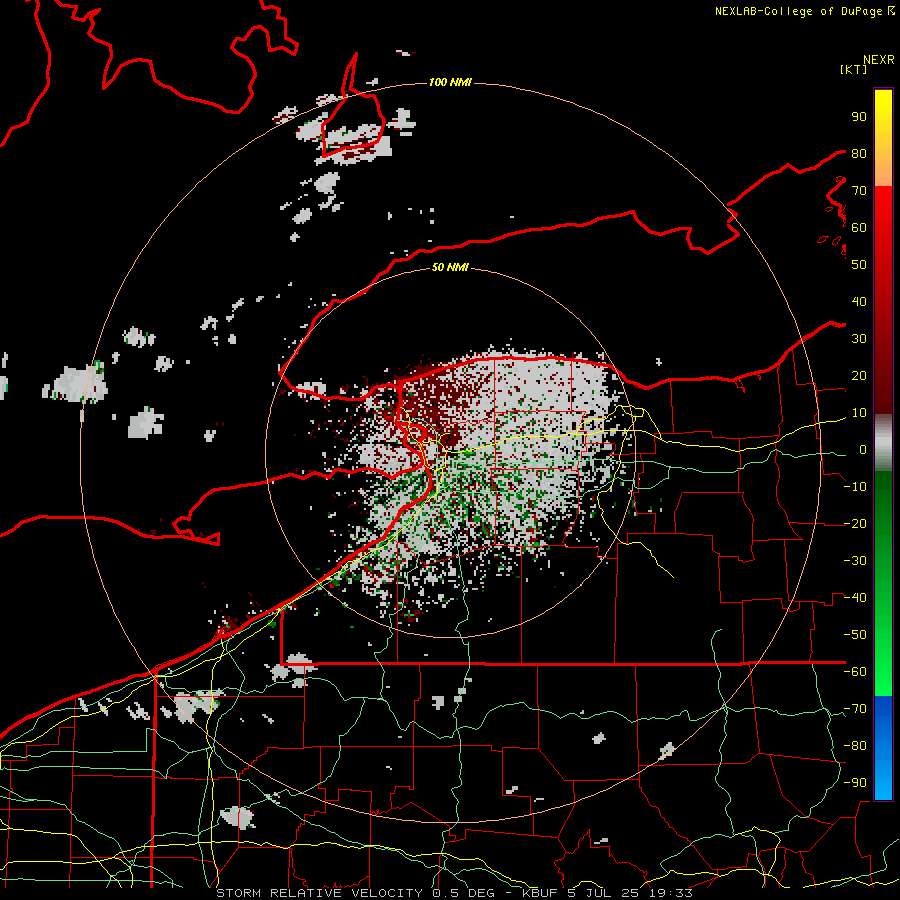Click the -90 value on velocity scale
Screen dimensions: 900x900
855,783
